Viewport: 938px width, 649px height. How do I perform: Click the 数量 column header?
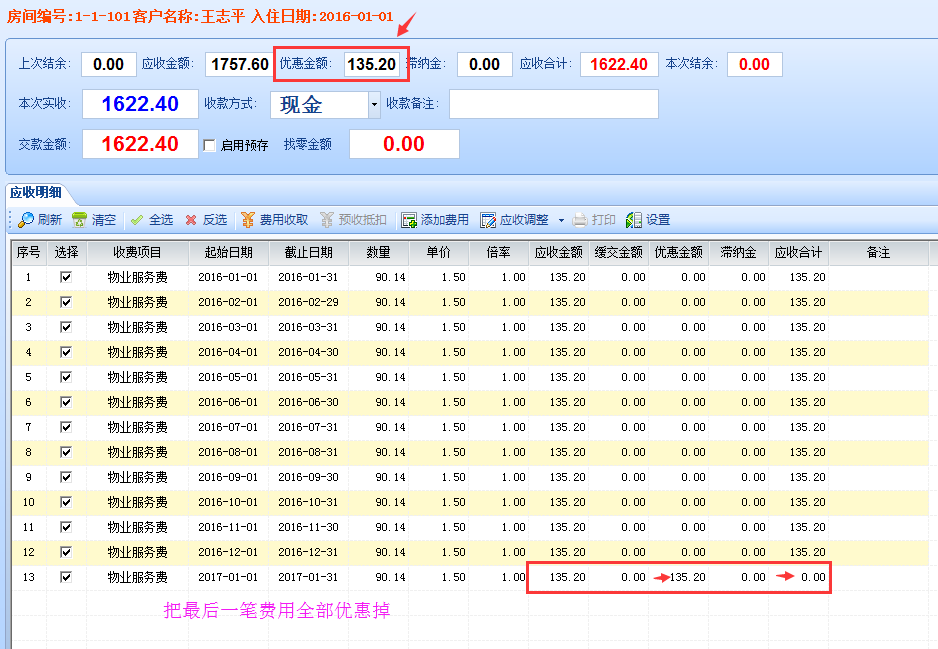(x=379, y=253)
